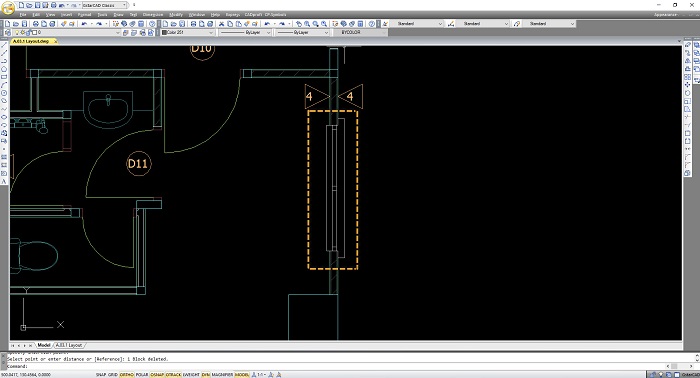Select the Erase tool in modify toolbar

tap(688, 45)
